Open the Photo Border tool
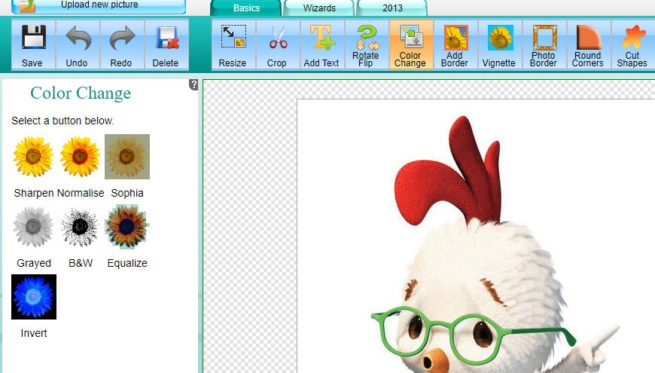 coord(544,44)
